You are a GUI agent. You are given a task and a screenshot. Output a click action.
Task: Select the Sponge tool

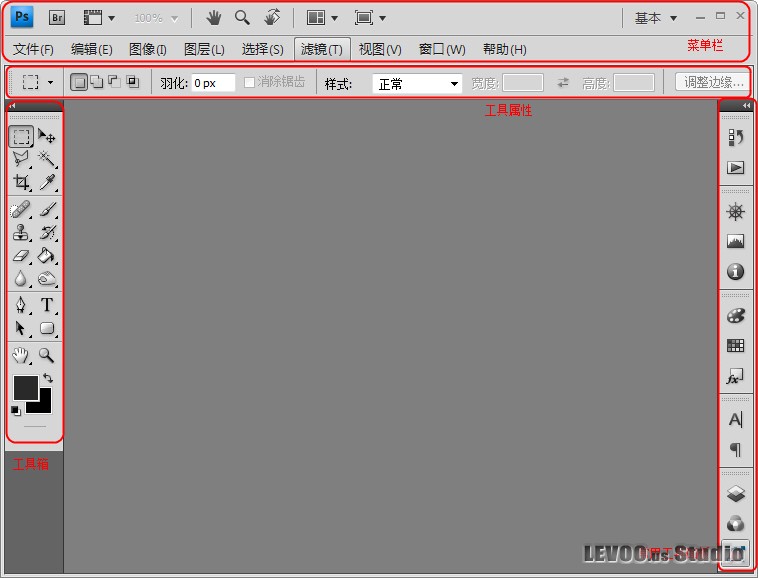point(47,278)
